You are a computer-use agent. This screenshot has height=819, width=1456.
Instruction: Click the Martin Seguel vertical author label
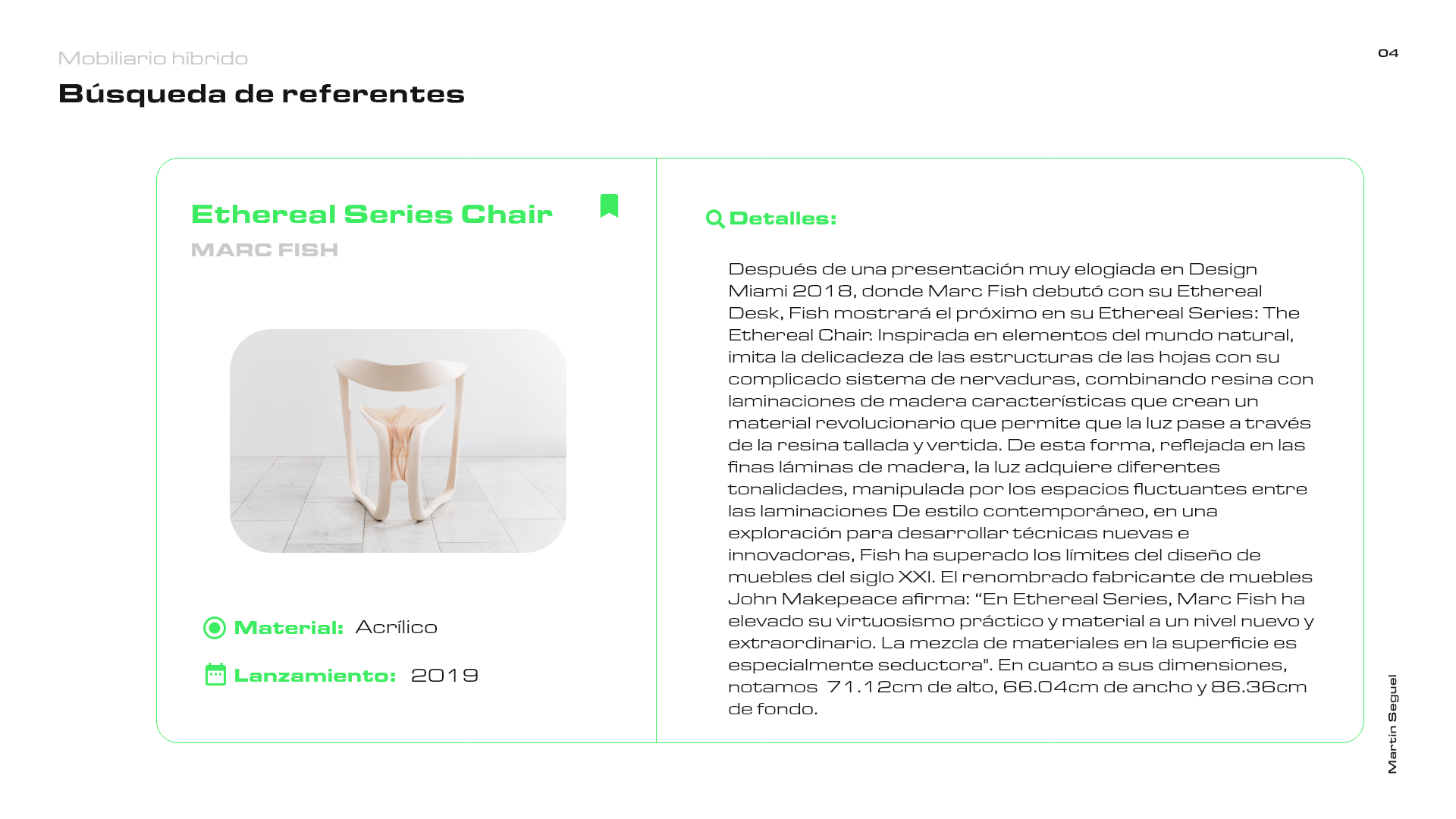point(1392,724)
